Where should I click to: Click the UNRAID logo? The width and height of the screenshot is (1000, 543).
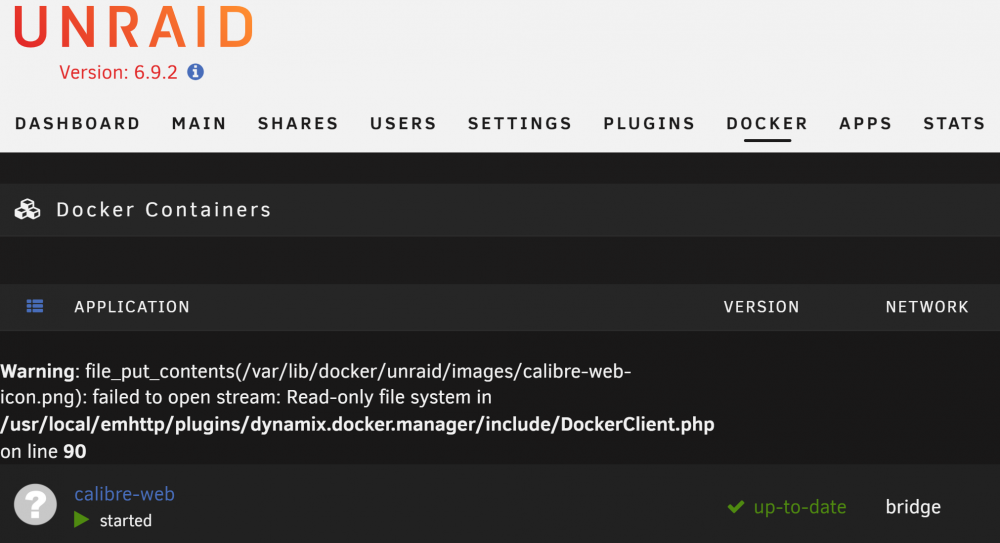pyautogui.click(x=134, y=27)
